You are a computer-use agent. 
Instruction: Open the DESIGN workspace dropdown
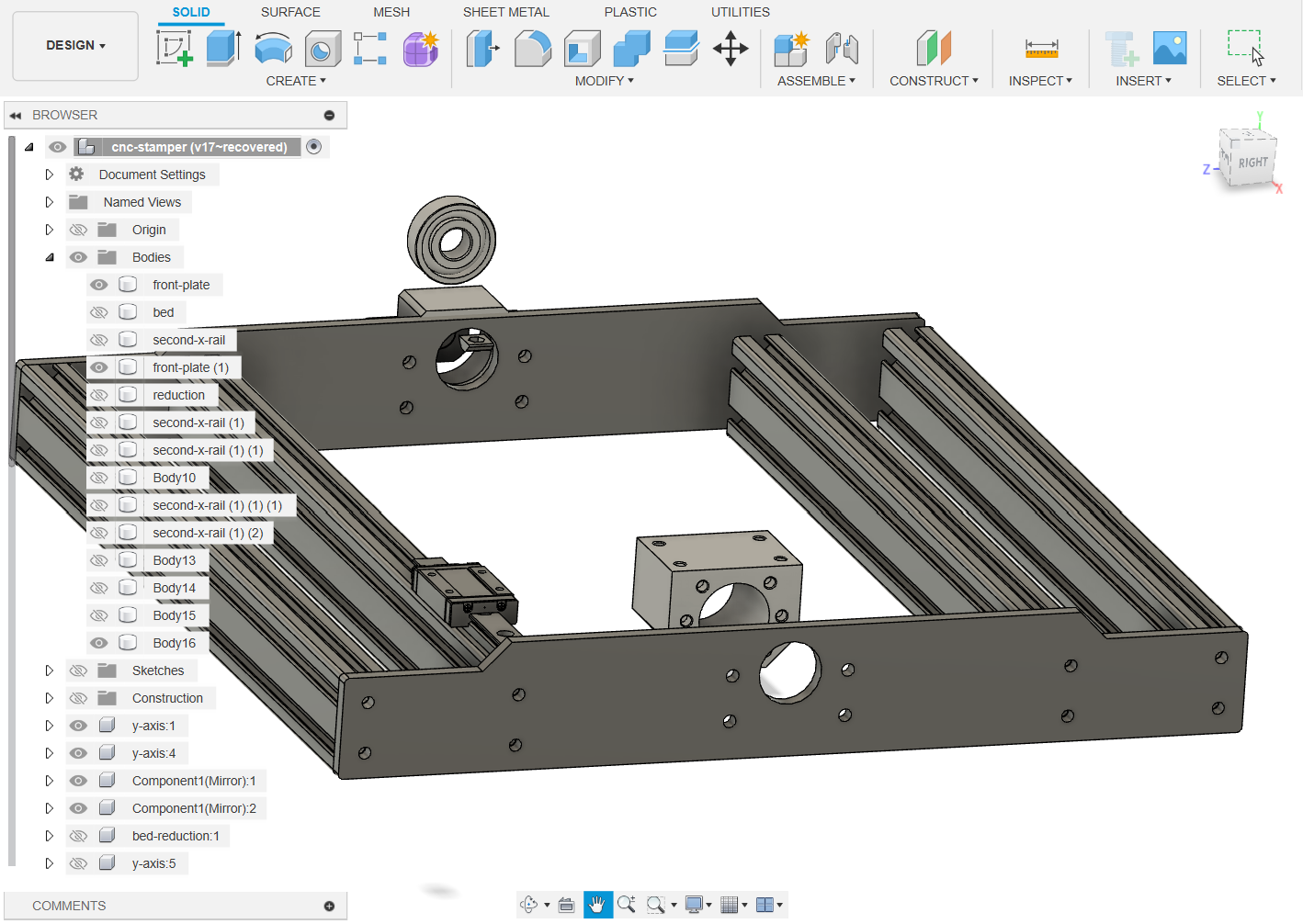[74, 44]
